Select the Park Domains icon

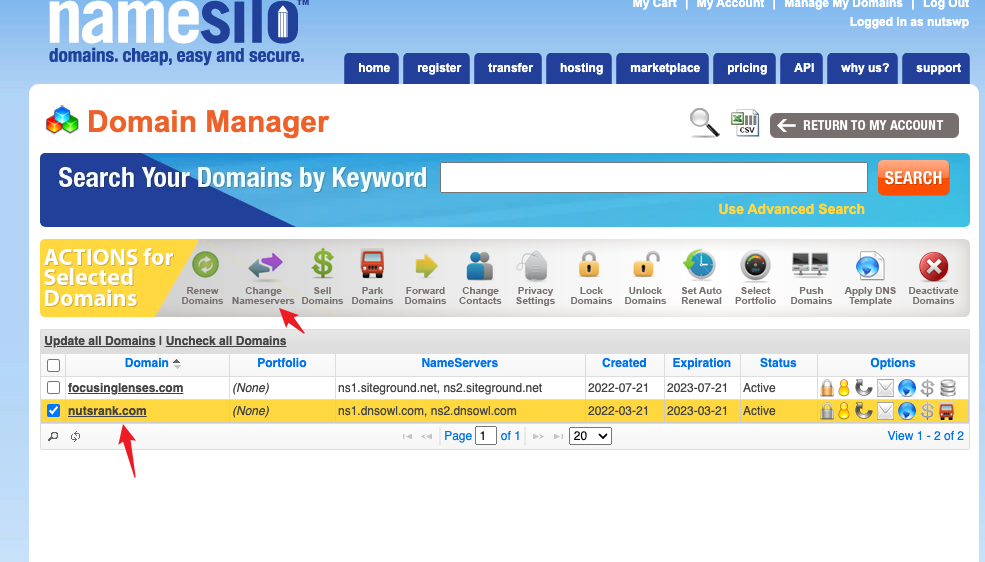click(372, 266)
